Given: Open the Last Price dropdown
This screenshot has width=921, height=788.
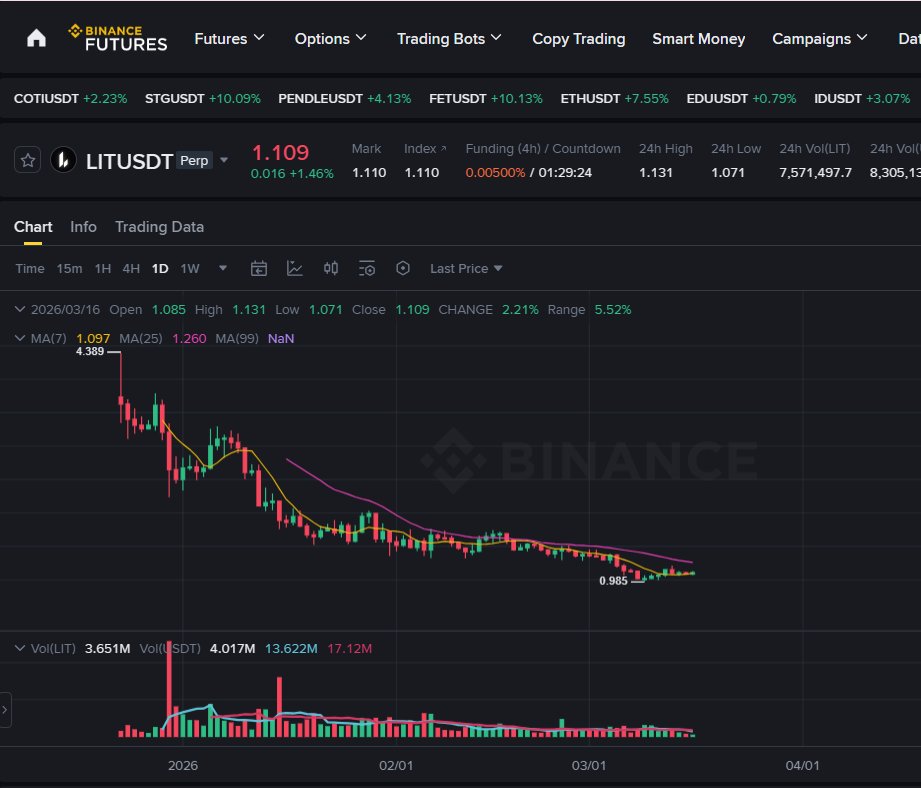Looking at the screenshot, I should coord(466,268).
